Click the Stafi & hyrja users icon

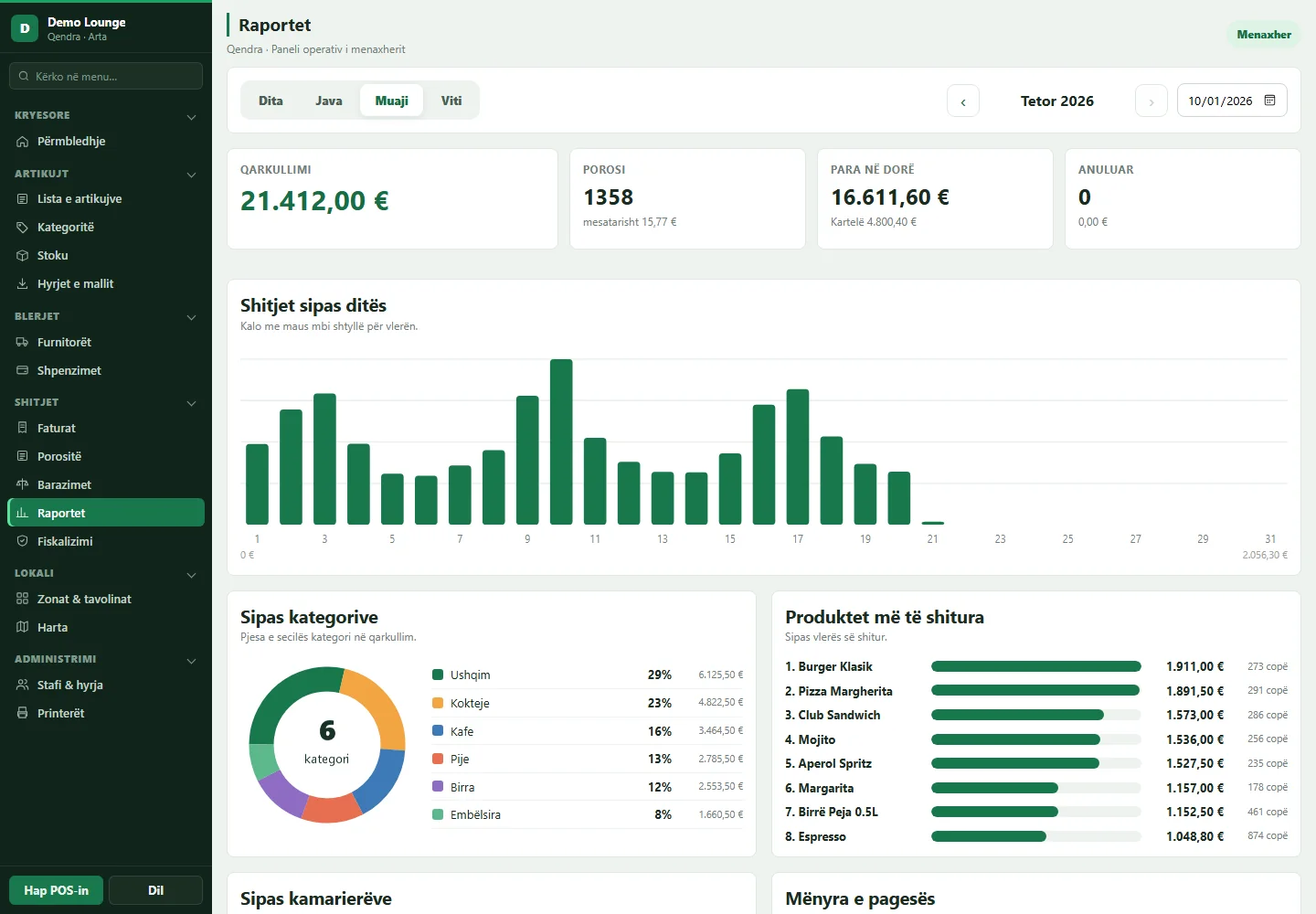pyautogui.click(x=23, y=685)
